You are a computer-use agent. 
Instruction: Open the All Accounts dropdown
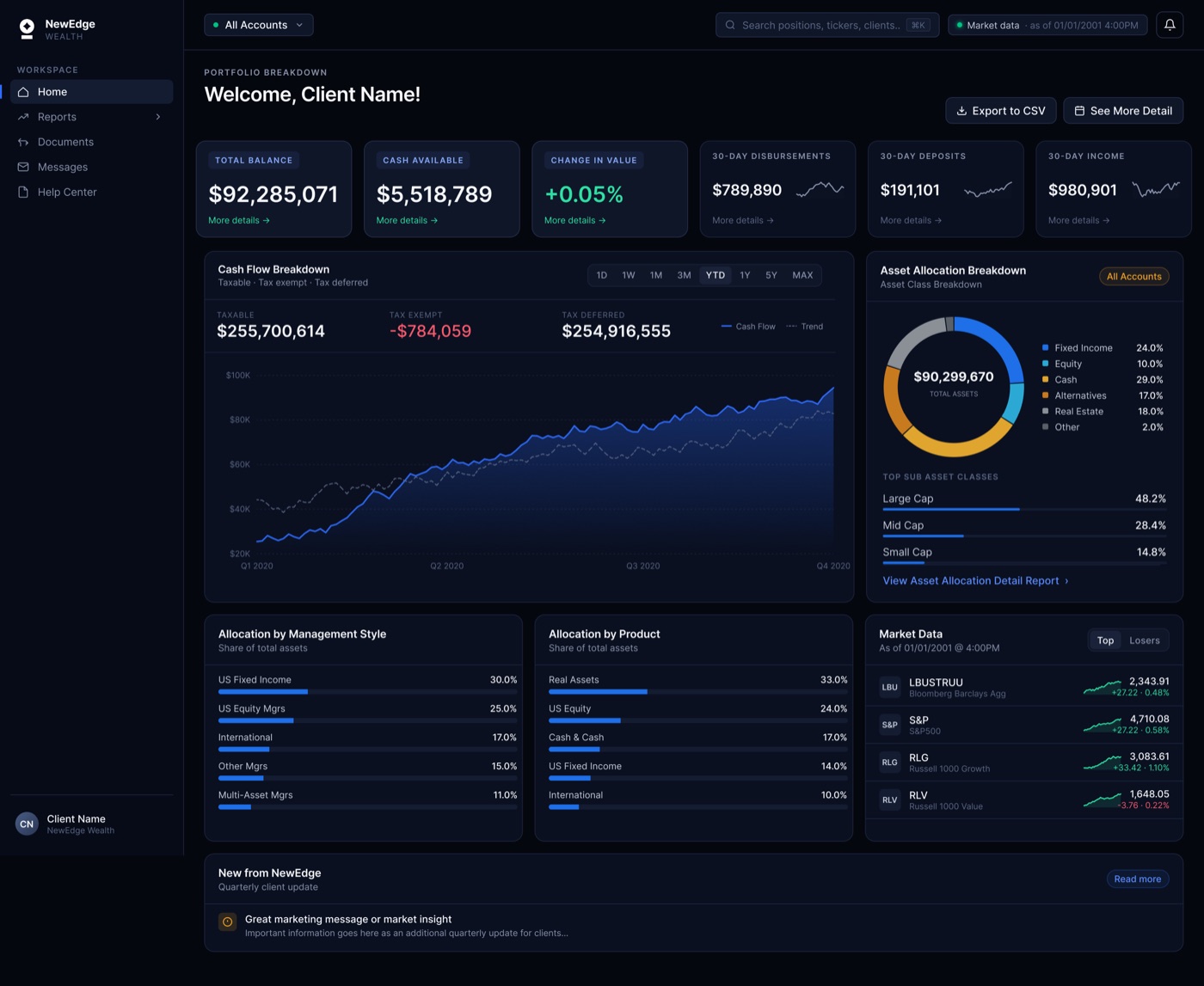[259, 25]
